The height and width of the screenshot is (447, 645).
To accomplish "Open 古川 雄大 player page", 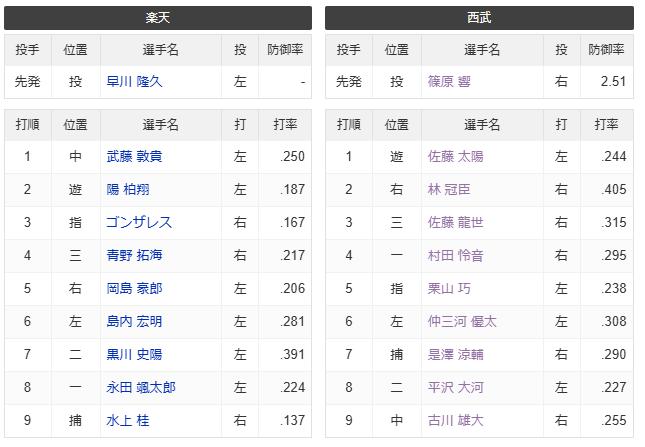I will (455, 420).
